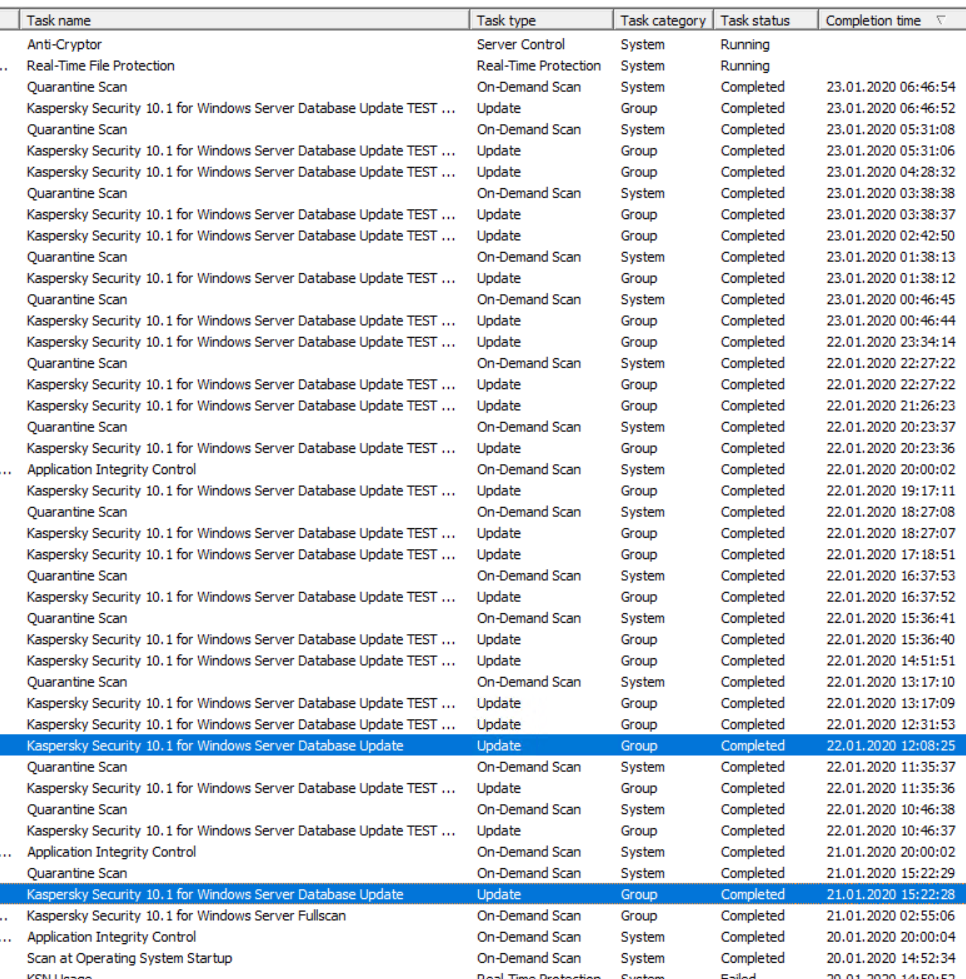Viewport: 966px width, 979px height.
Task: Click Update type in row 23.01.2020 03:38:37
Action: pos(499,214)
